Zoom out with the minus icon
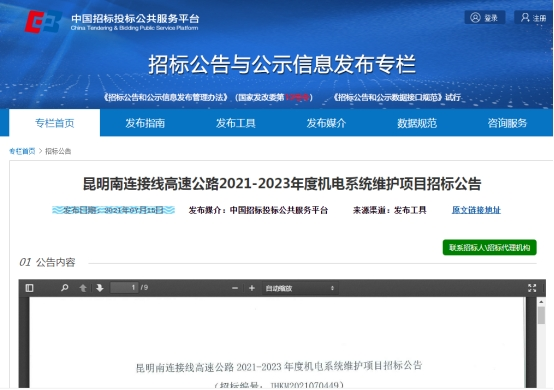The width and height of the screenshot is (554, 390). (235, 288)
